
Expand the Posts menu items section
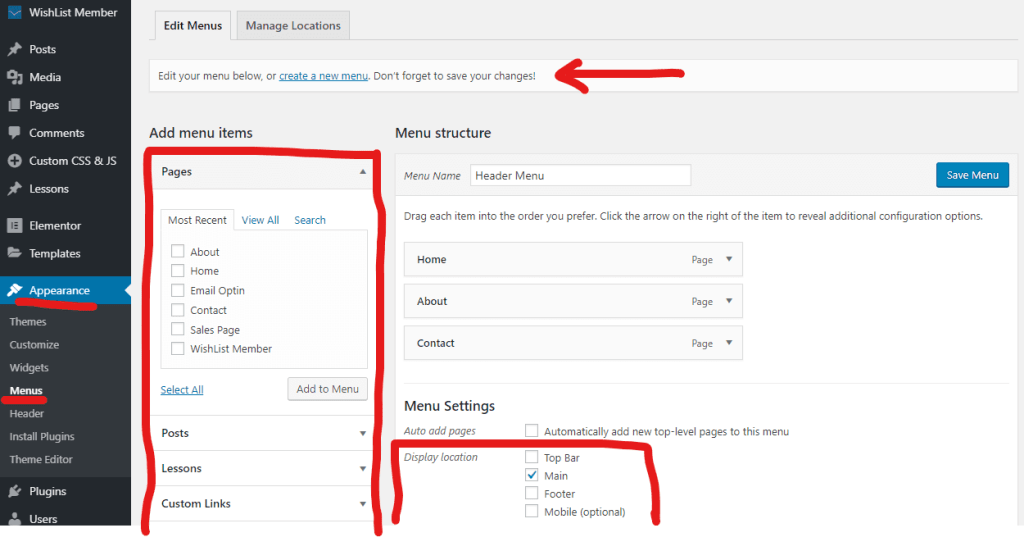[x=362, y=433]
